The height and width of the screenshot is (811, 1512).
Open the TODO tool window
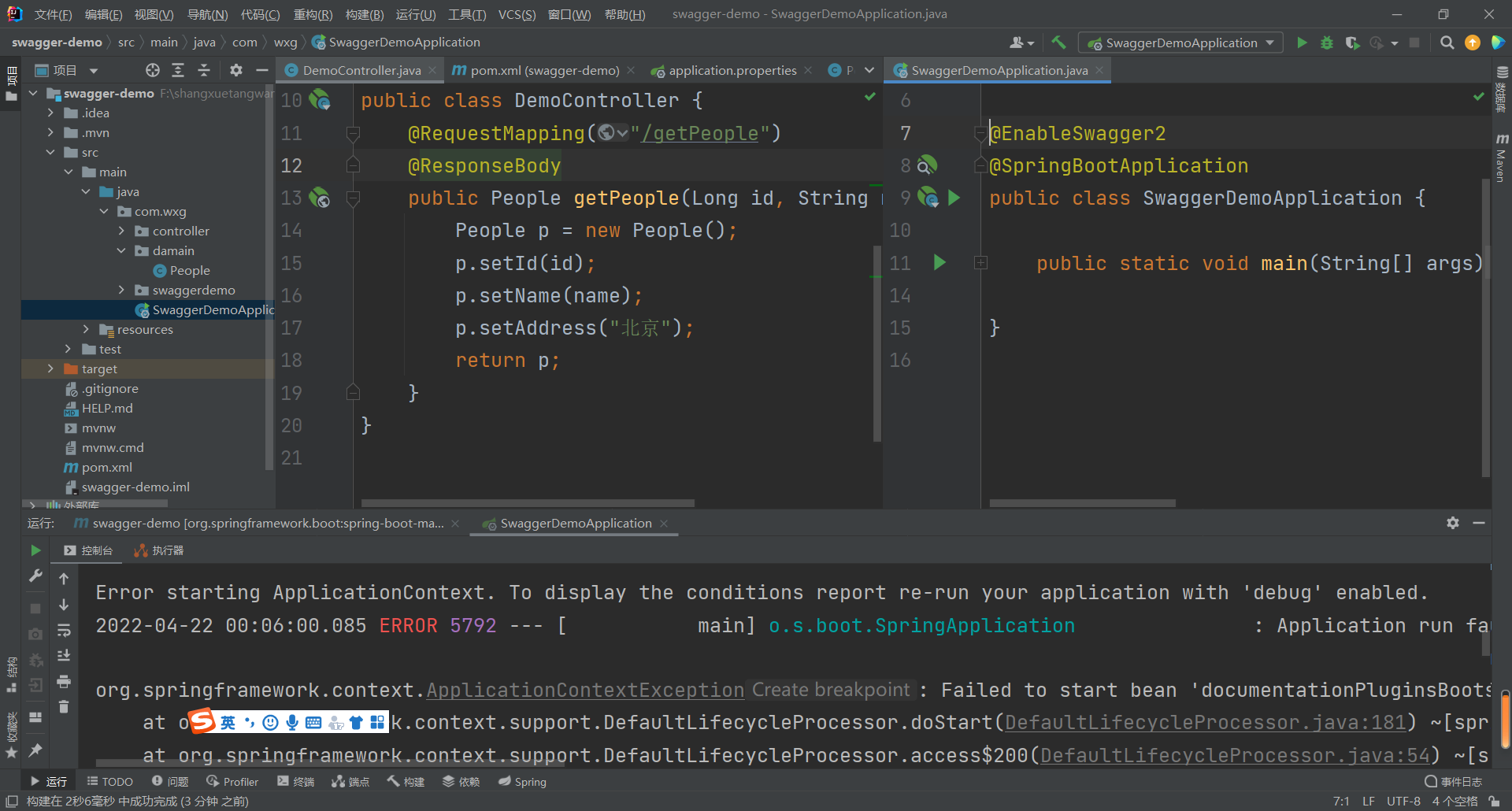tap(109, 781)
